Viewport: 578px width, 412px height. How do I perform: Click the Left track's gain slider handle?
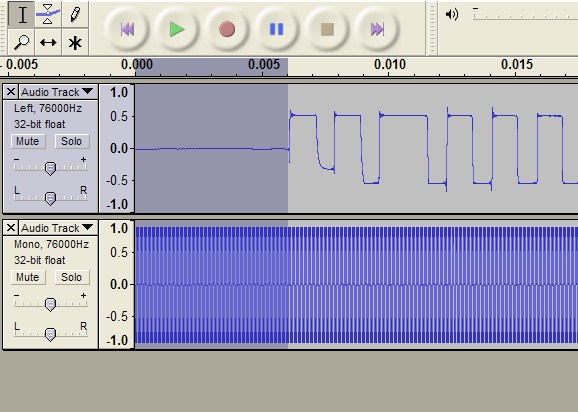pyautogui.click(x=50, y=168)
